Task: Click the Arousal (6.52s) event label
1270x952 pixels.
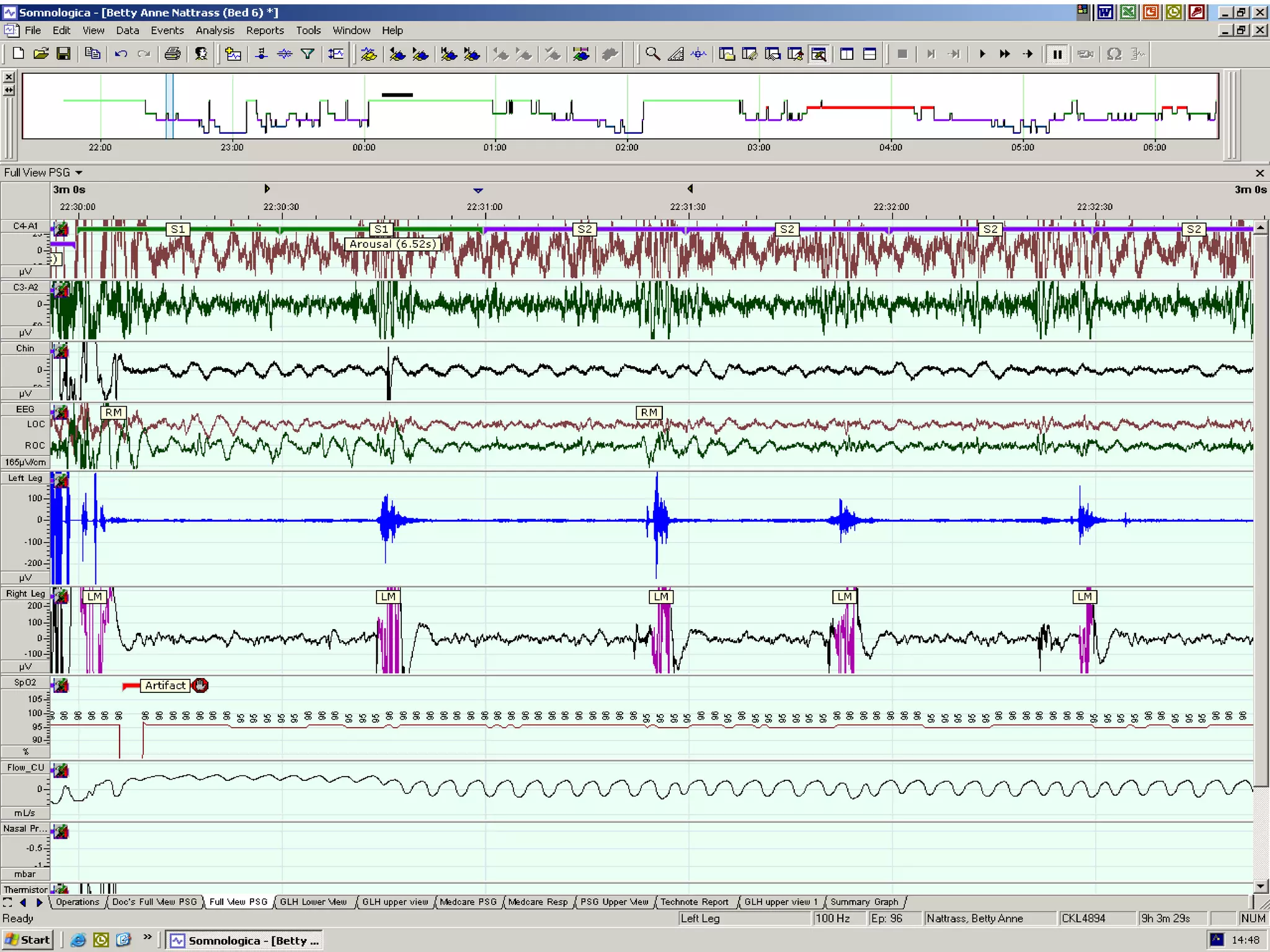Action: [x=392, y=244]
